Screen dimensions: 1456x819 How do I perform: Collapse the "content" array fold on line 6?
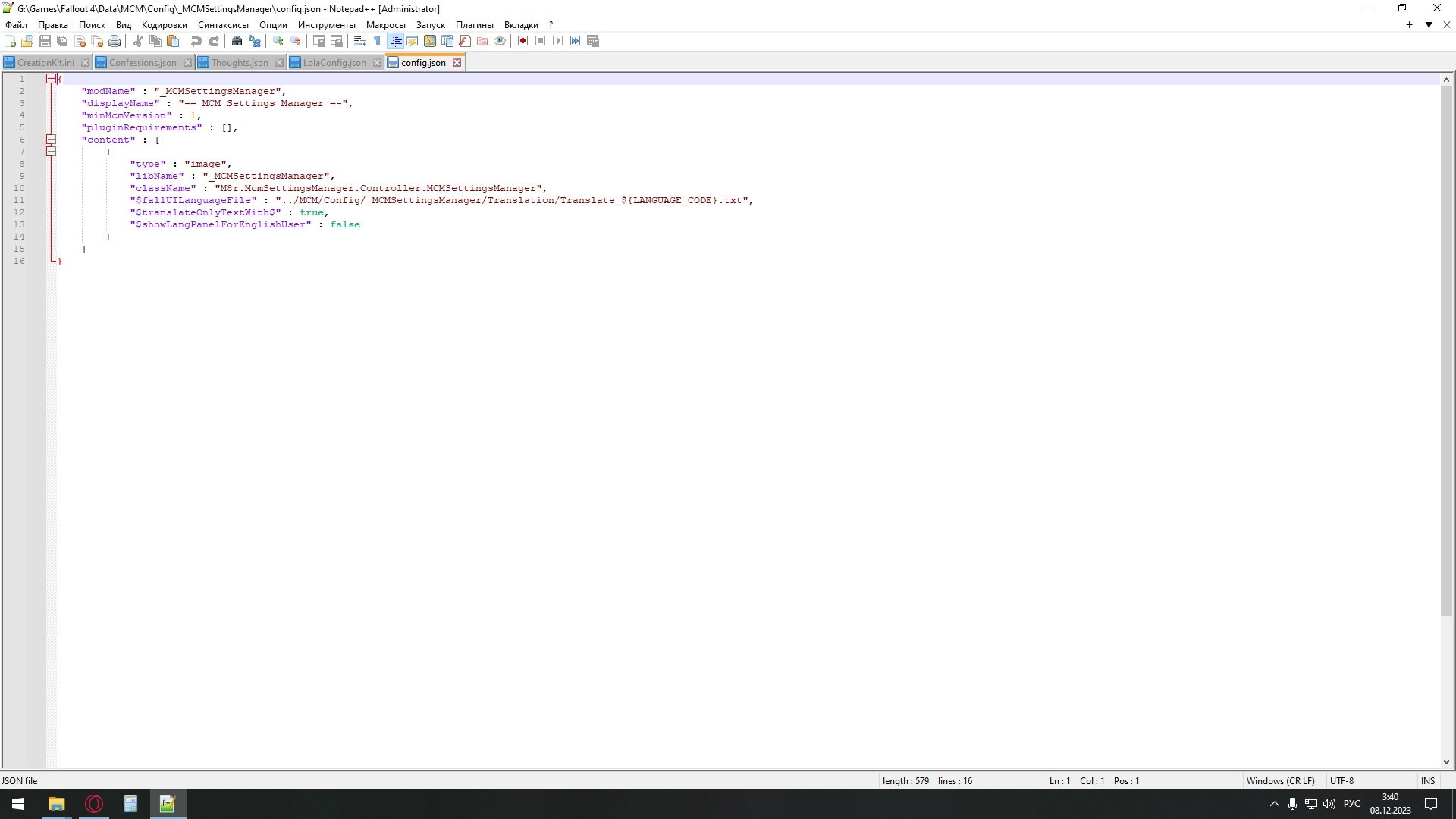pyautogui.click(x=51, y=140)
